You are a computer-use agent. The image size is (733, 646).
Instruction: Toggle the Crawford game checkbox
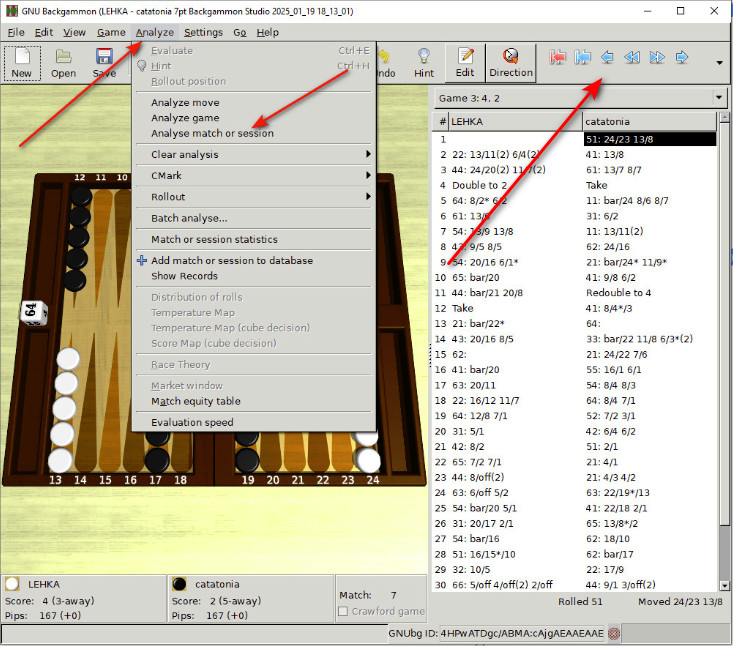(343, 611)
